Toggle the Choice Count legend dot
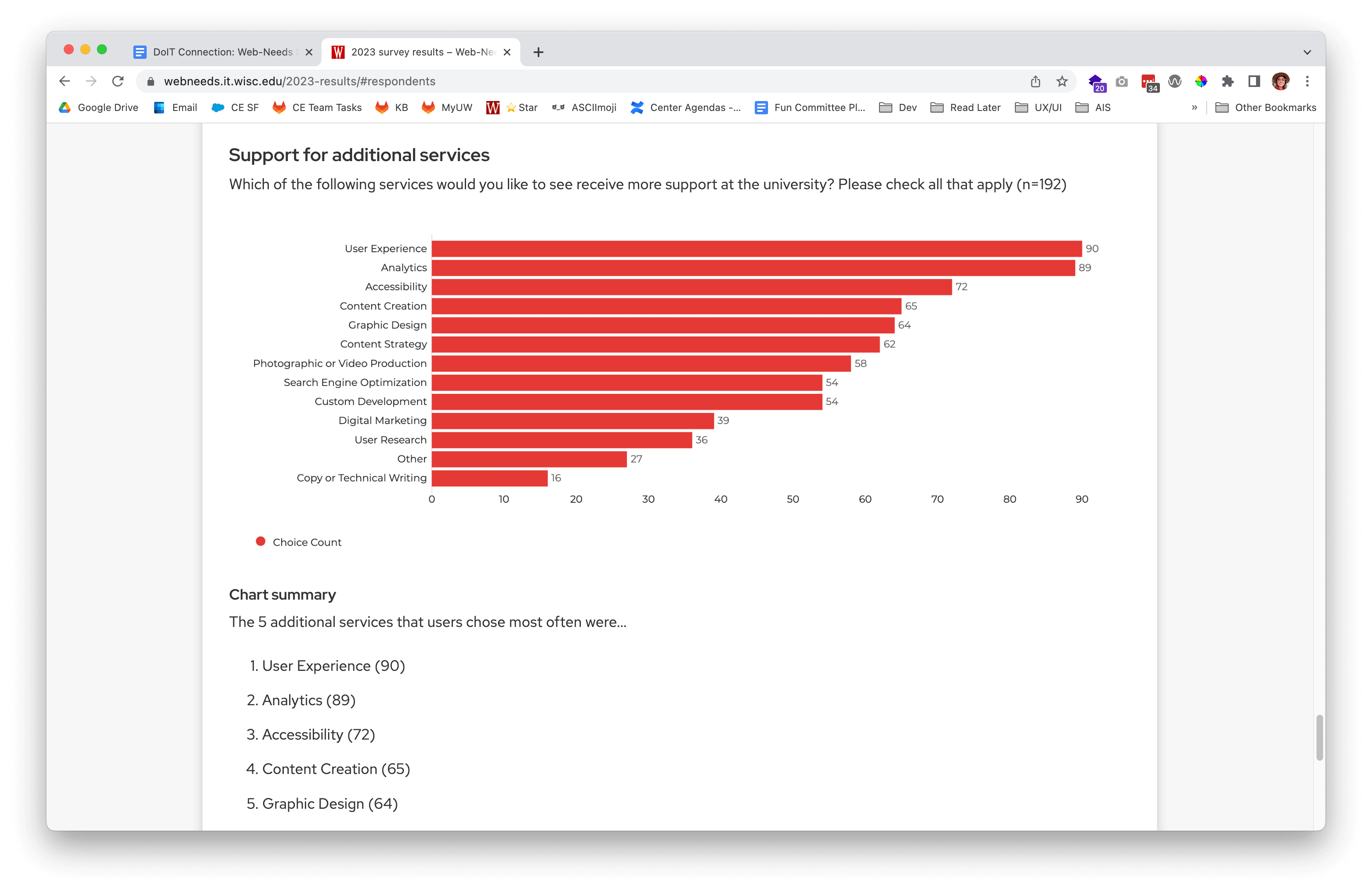This screenshot has height=892, width=1372. point(261,542)
